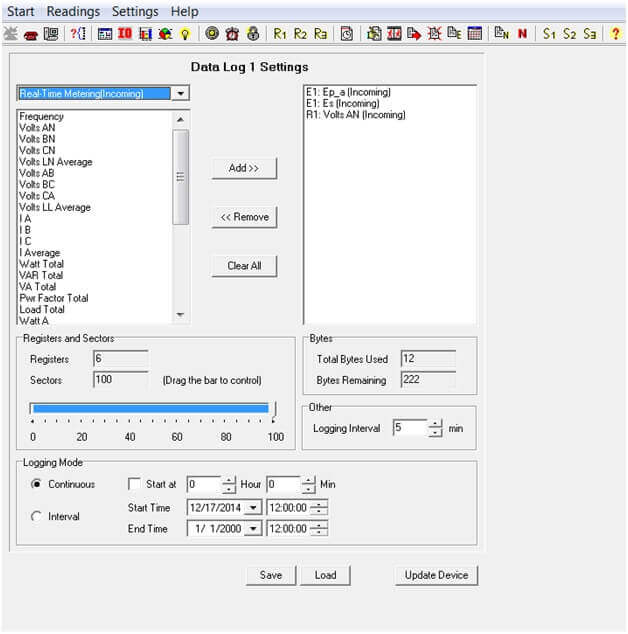Click the red telephone toolbar icon

click(x=31, y=33)
